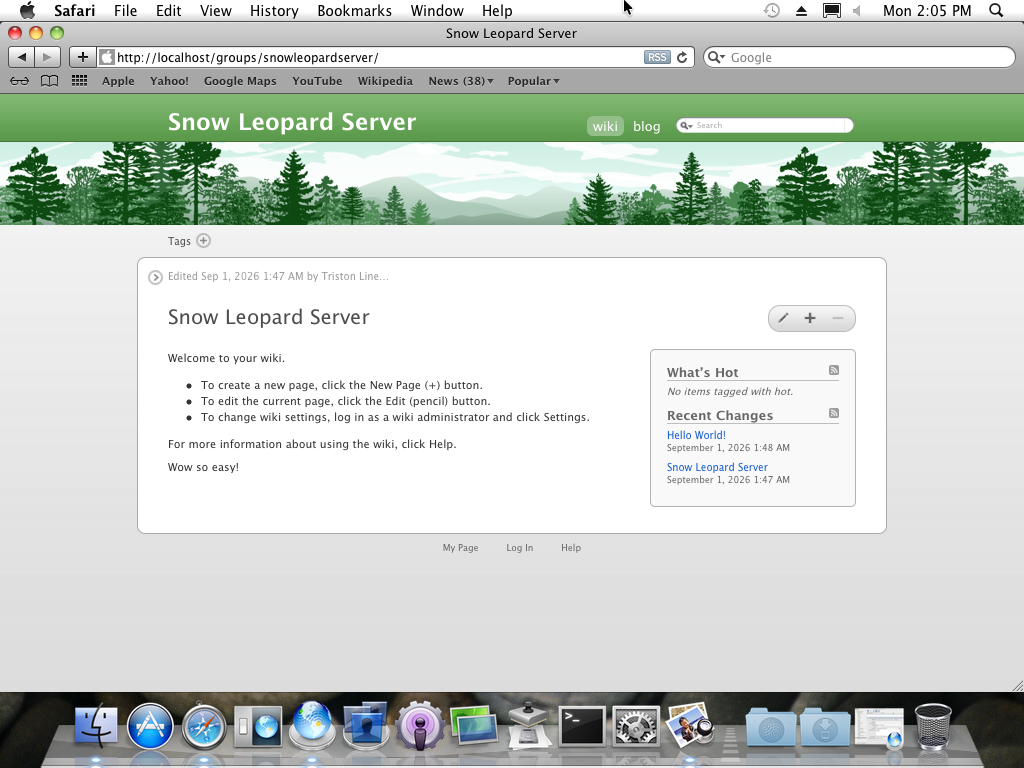Open the View menu
This screenshot has height=768, width=1024.
coord(216,10)
